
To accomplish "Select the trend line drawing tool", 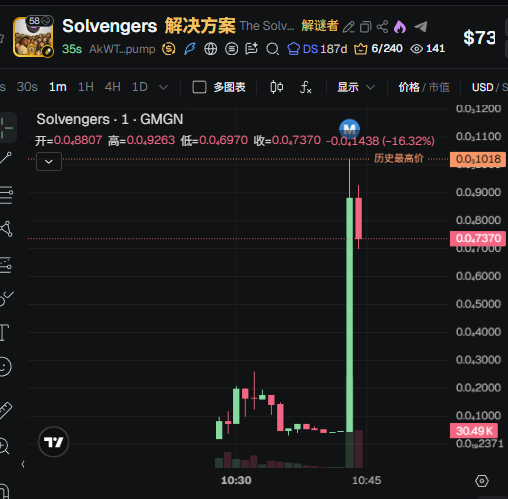I will click(6, 157).
